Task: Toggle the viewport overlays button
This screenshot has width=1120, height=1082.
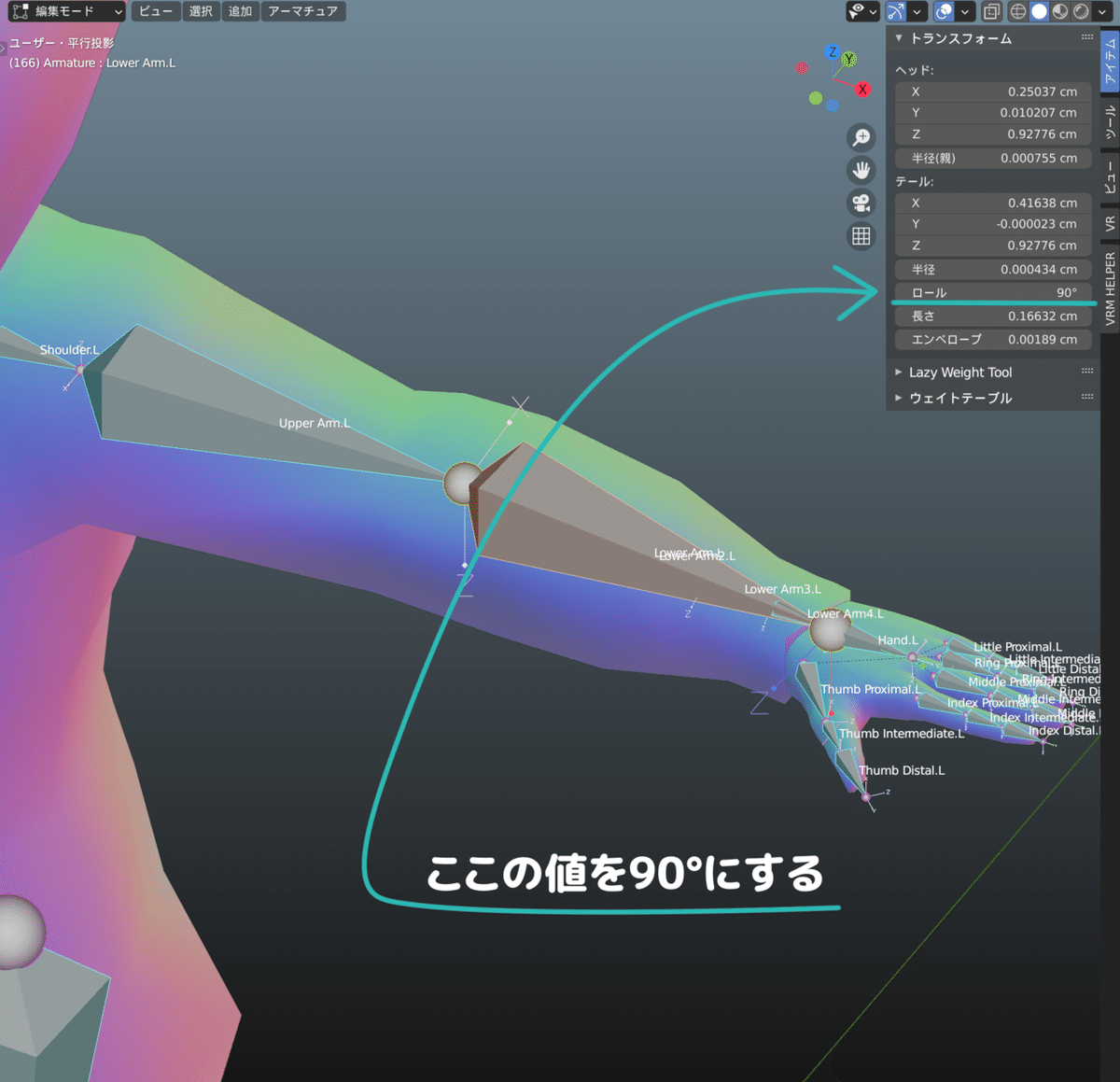Action: click(x=991, y=12)
